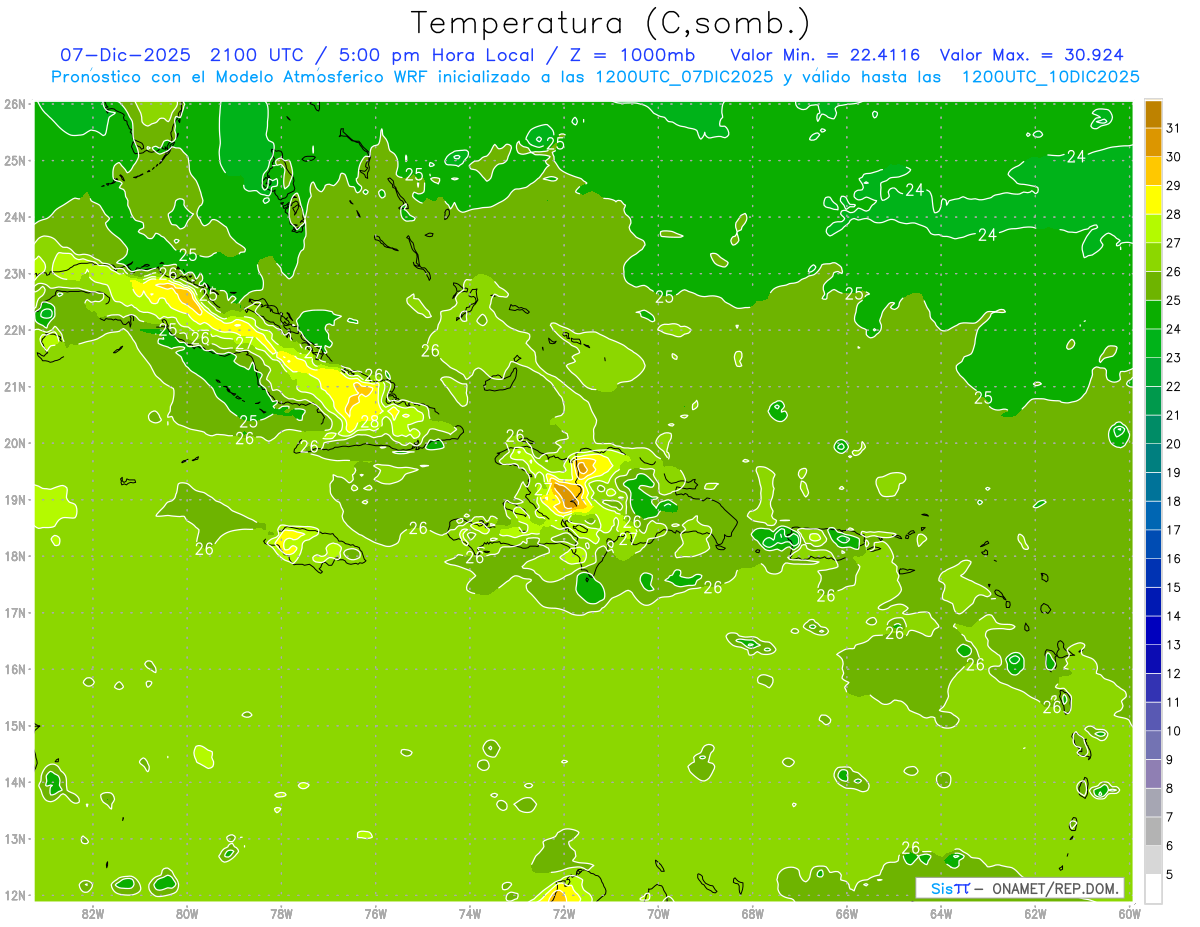The height and width of the screenshot is (927, 1200).
Task: Click the legend value '27'
Action: click(x=1173, y=243)
